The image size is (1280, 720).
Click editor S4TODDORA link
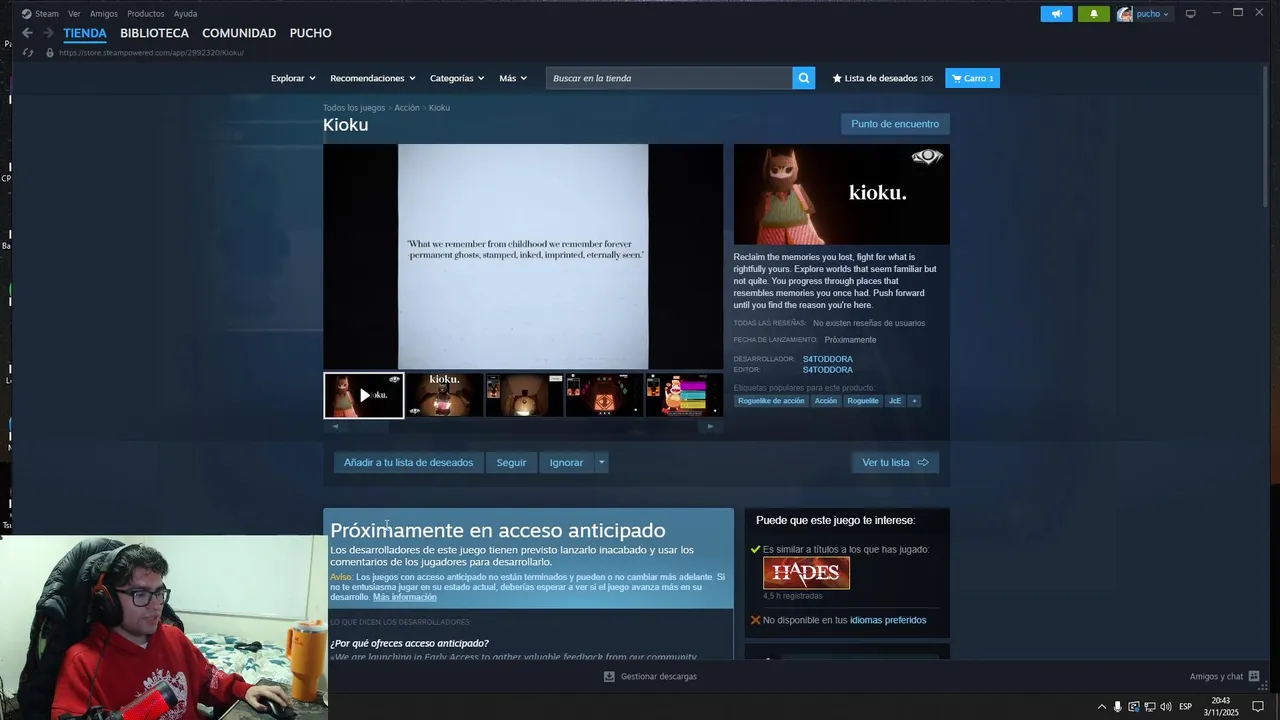(828, 370)
